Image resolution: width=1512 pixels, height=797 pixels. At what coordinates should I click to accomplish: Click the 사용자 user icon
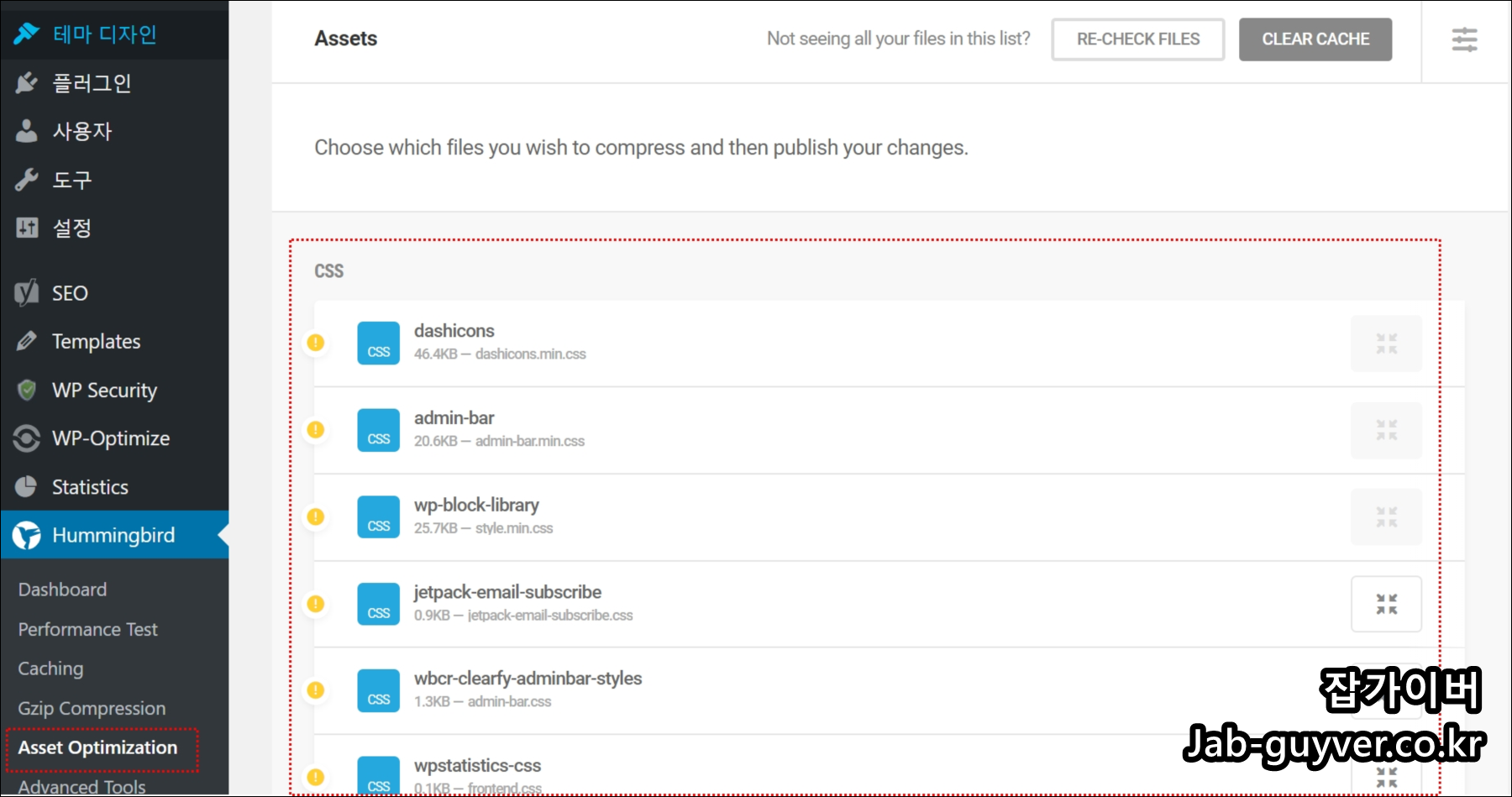[27, 131]
